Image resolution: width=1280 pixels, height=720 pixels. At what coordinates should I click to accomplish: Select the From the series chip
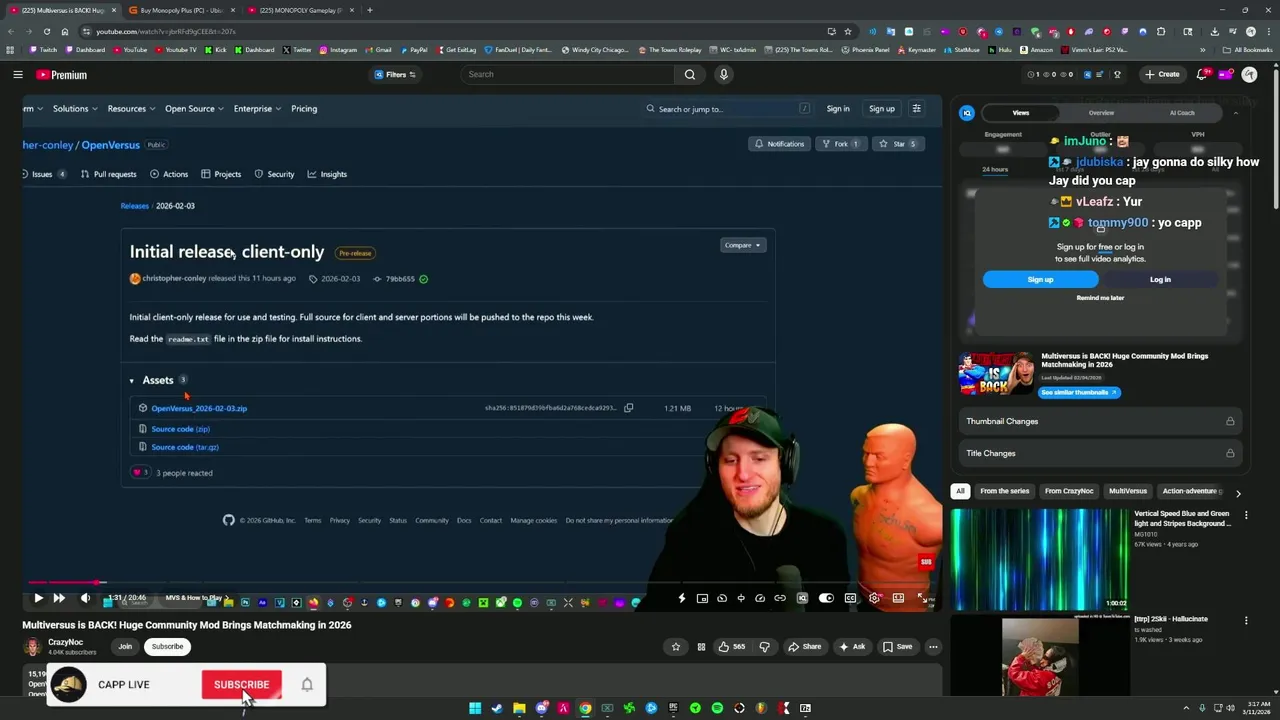tap(1004, 491)
